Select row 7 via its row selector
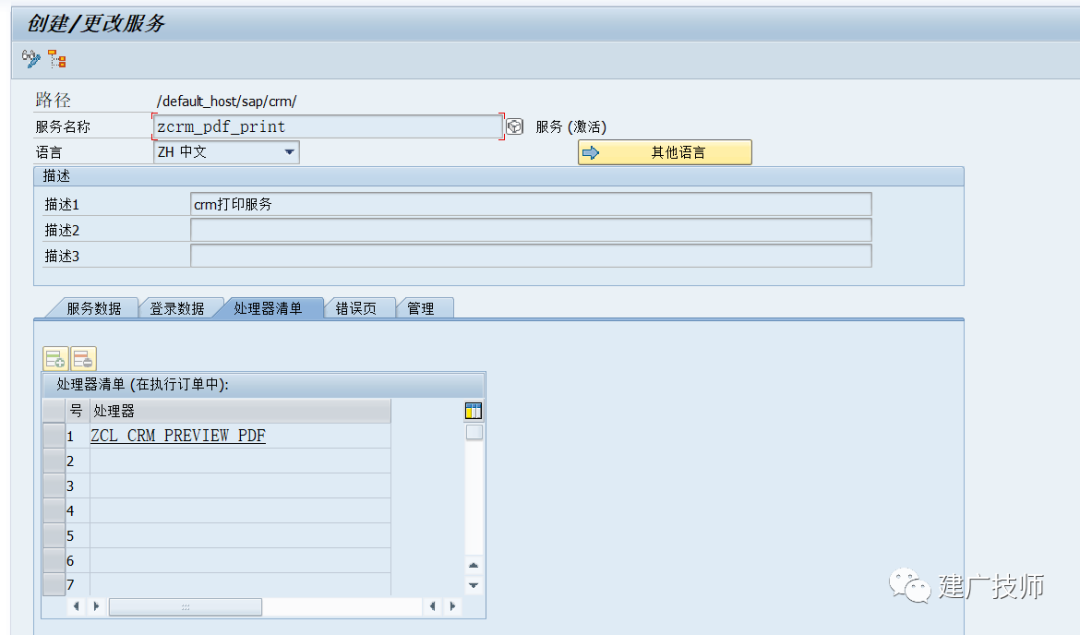 coord(54,584)
